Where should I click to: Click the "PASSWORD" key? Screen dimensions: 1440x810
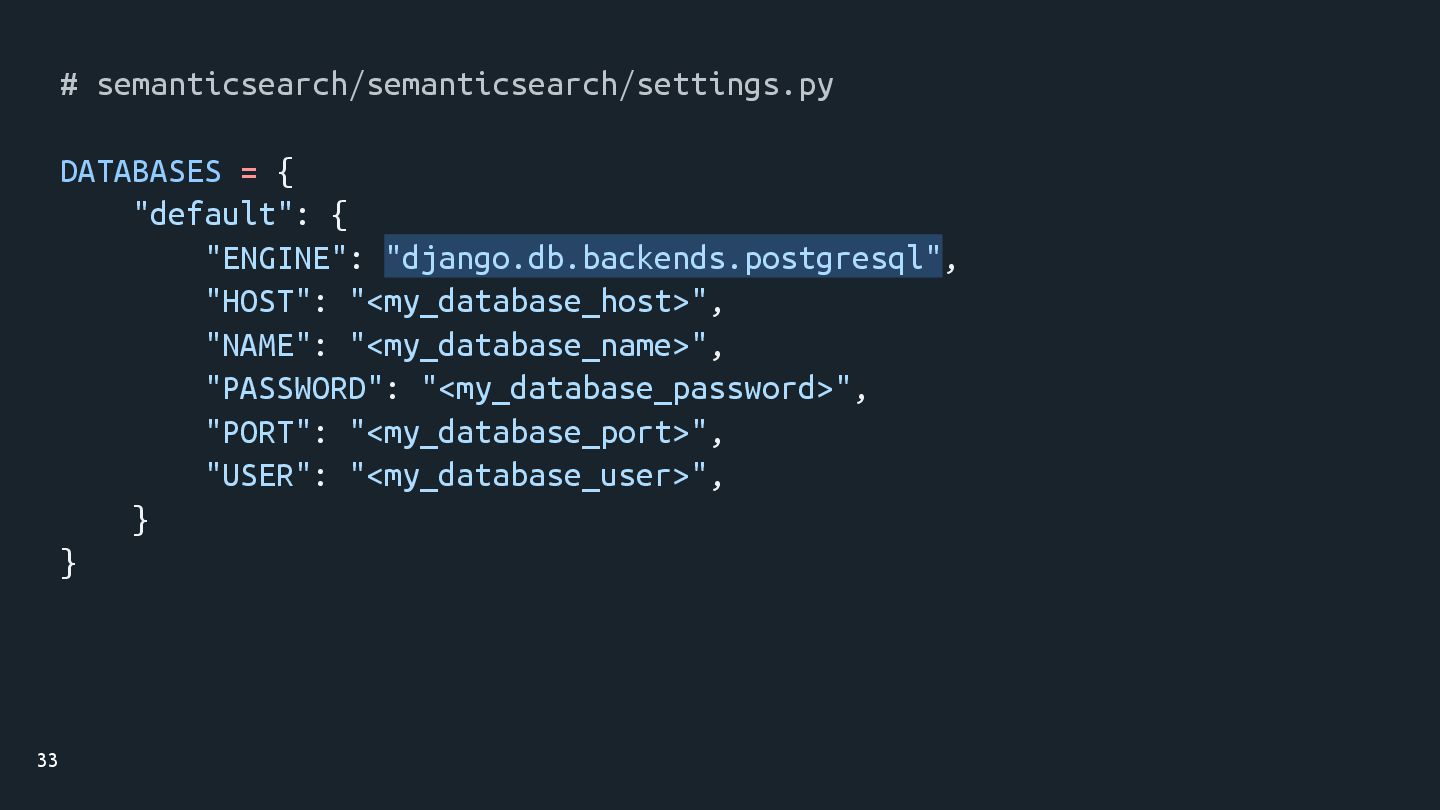click(294, 389)
